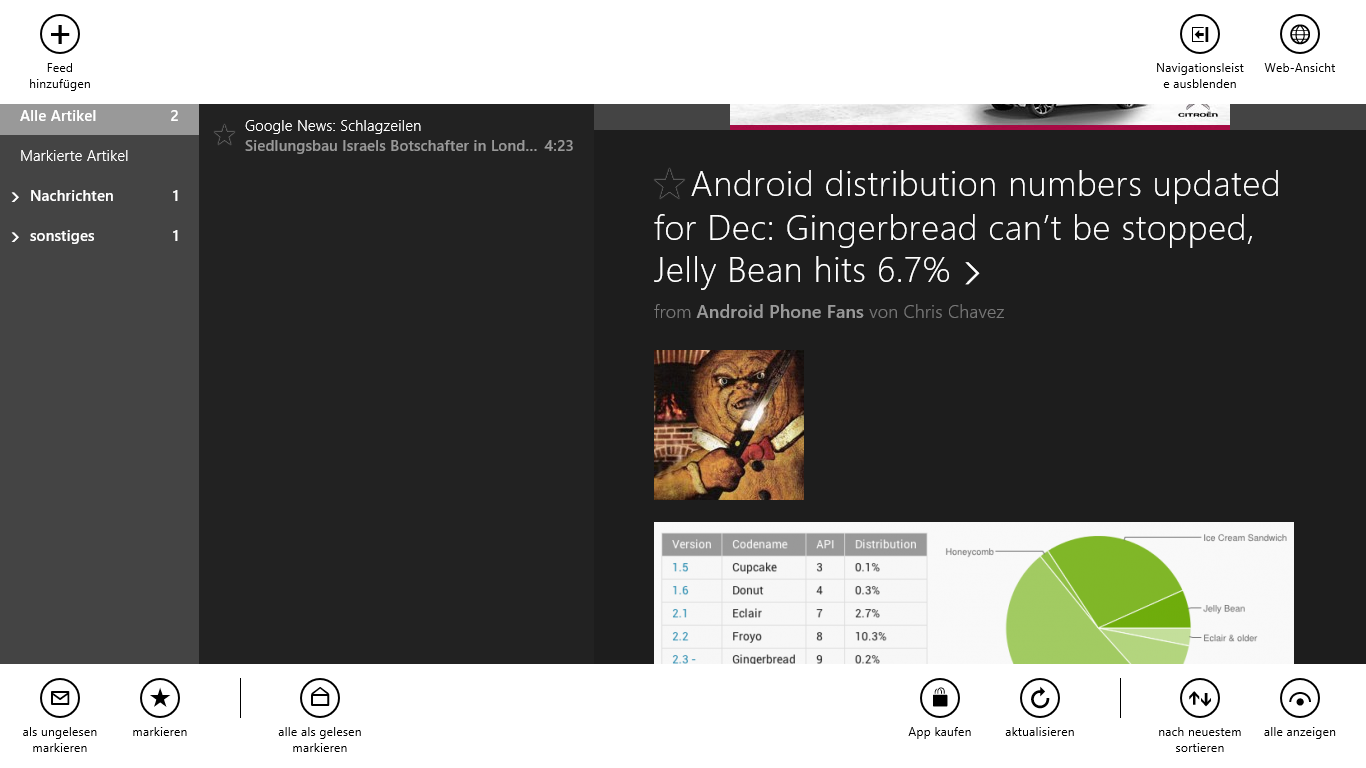1366x768 pixels.
Task: Click the Feed hinzufügen plus icon
Action: click(x=60, y=34)
